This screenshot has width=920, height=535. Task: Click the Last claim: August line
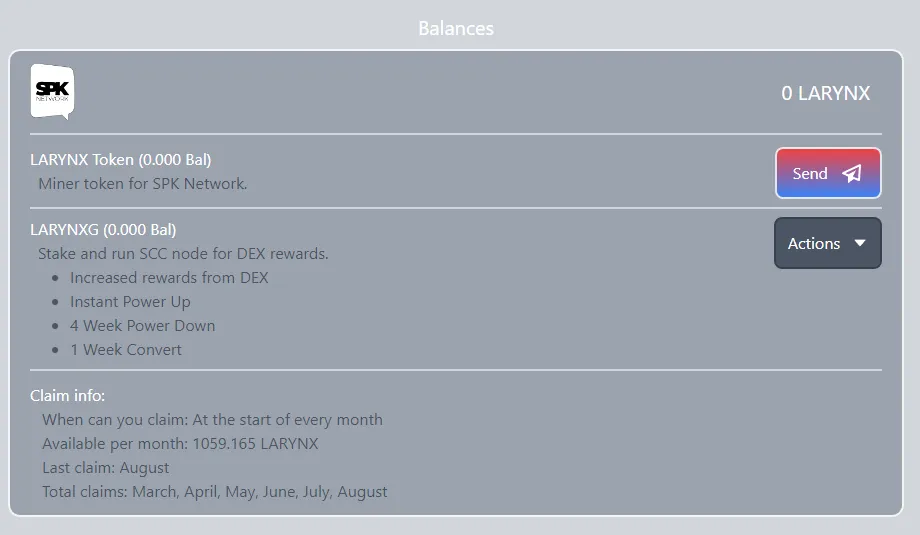[x=106, y=468]
